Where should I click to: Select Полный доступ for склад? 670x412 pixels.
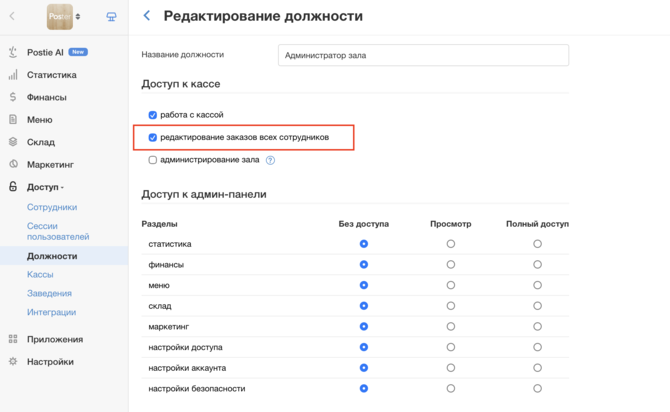pyautogui.click(x=537, y=306)
